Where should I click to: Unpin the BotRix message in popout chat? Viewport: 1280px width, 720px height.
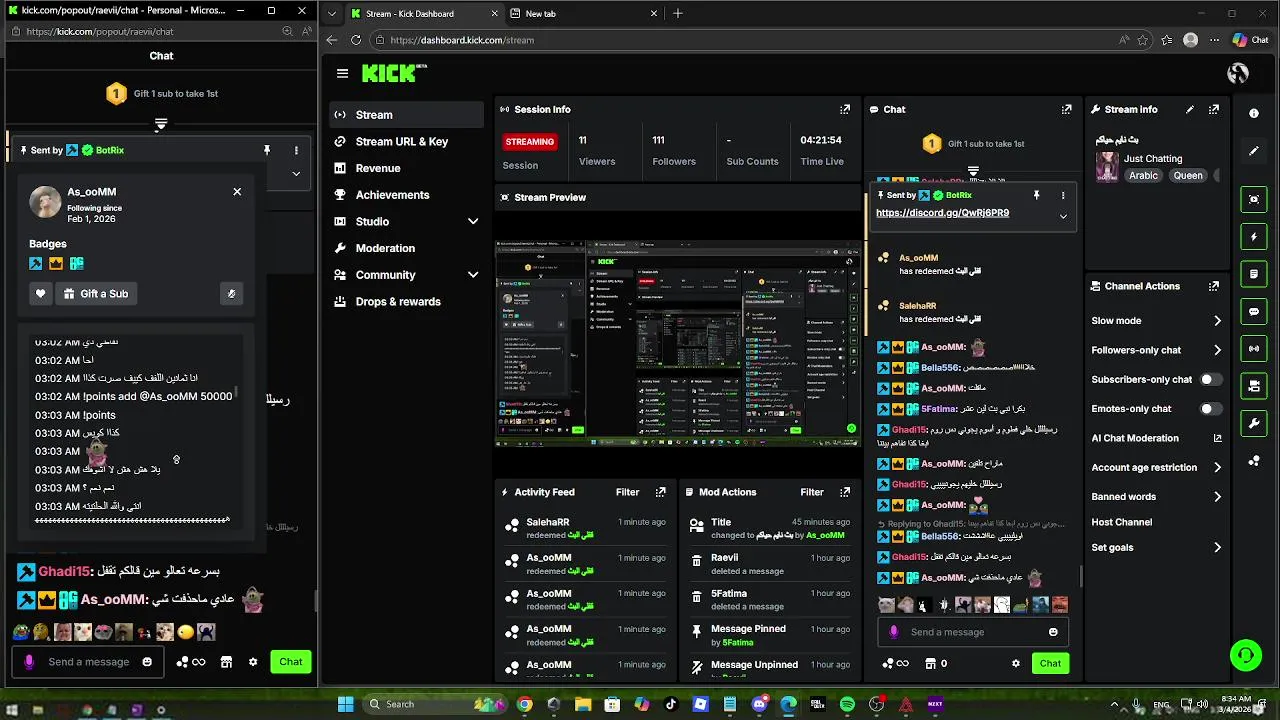(267, 150)
